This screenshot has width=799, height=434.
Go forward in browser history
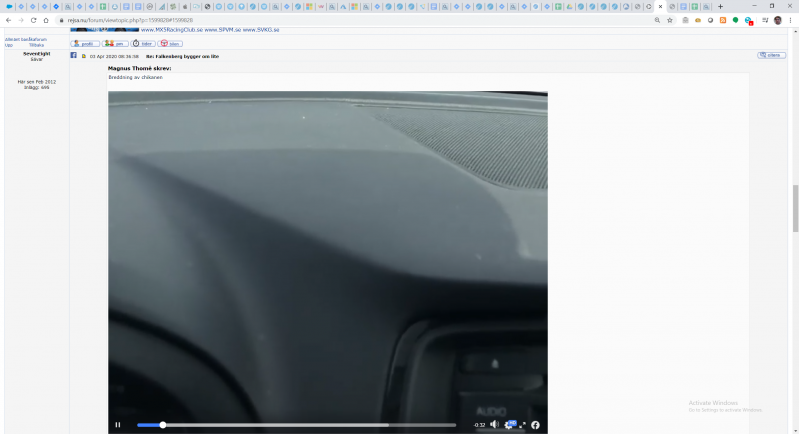point(21,20)
